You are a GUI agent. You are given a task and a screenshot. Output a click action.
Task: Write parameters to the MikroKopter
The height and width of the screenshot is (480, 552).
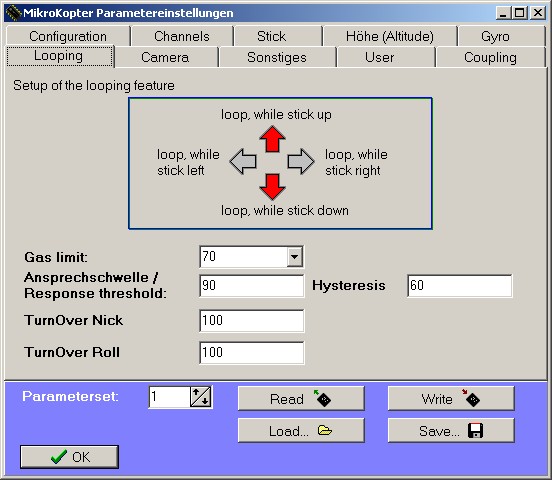pos(451,399)
